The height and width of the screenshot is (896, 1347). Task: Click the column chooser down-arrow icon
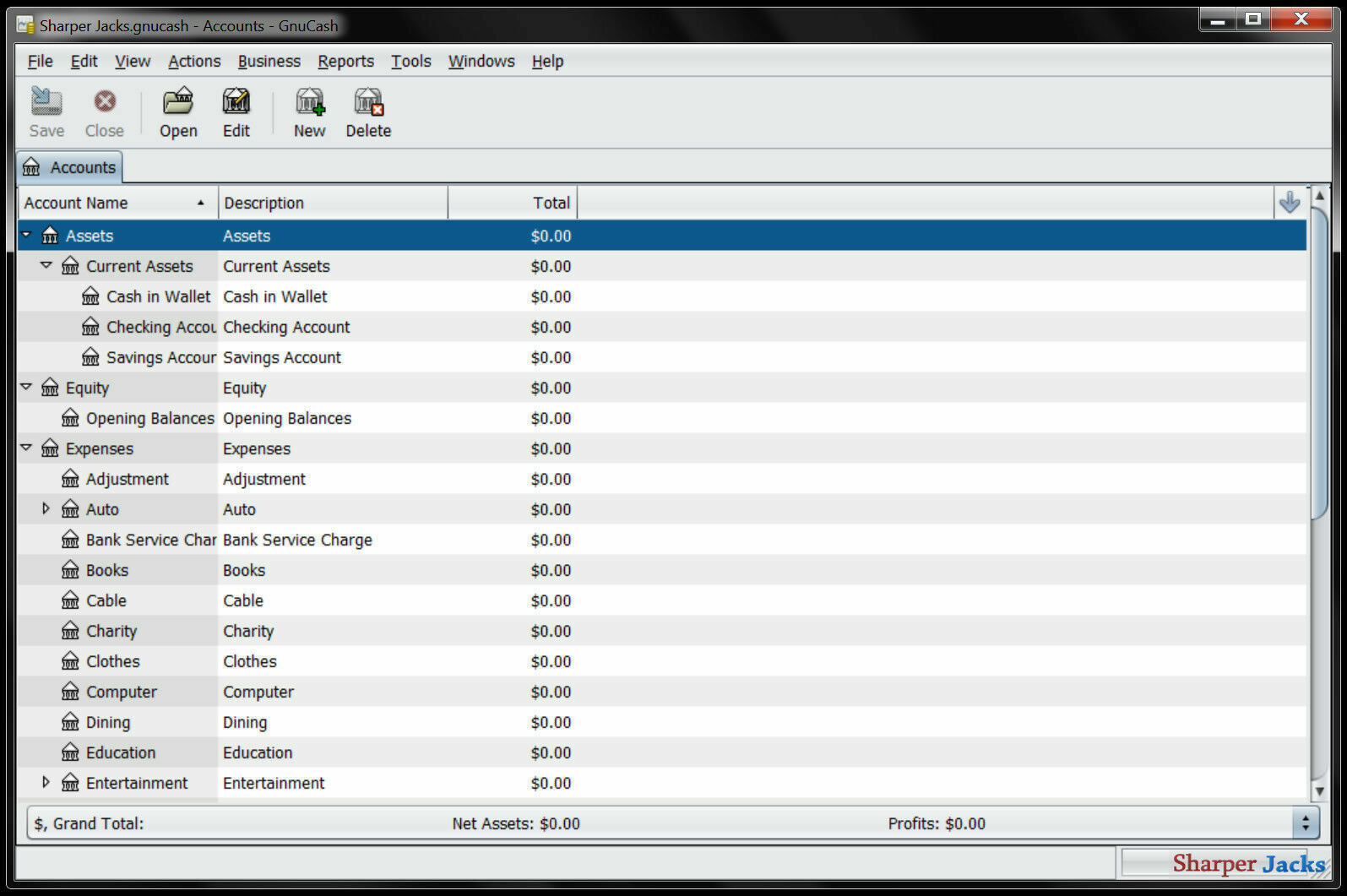point(1290,203)
